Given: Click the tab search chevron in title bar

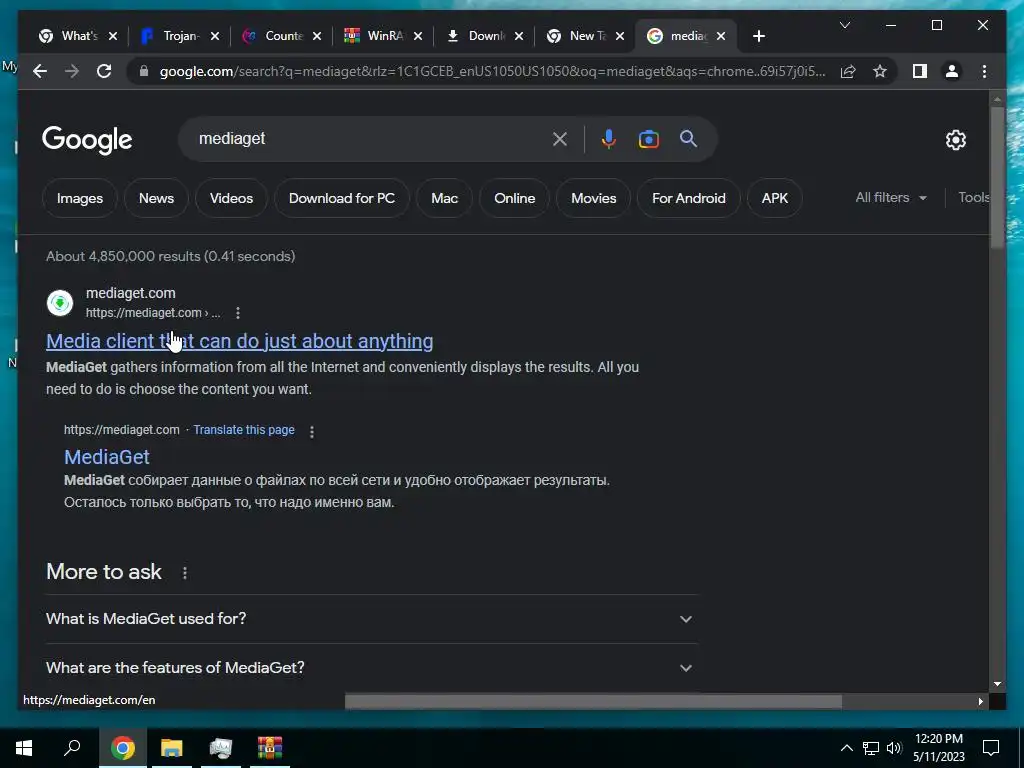Looking at the screenshot, I should (x=844, y=25).
